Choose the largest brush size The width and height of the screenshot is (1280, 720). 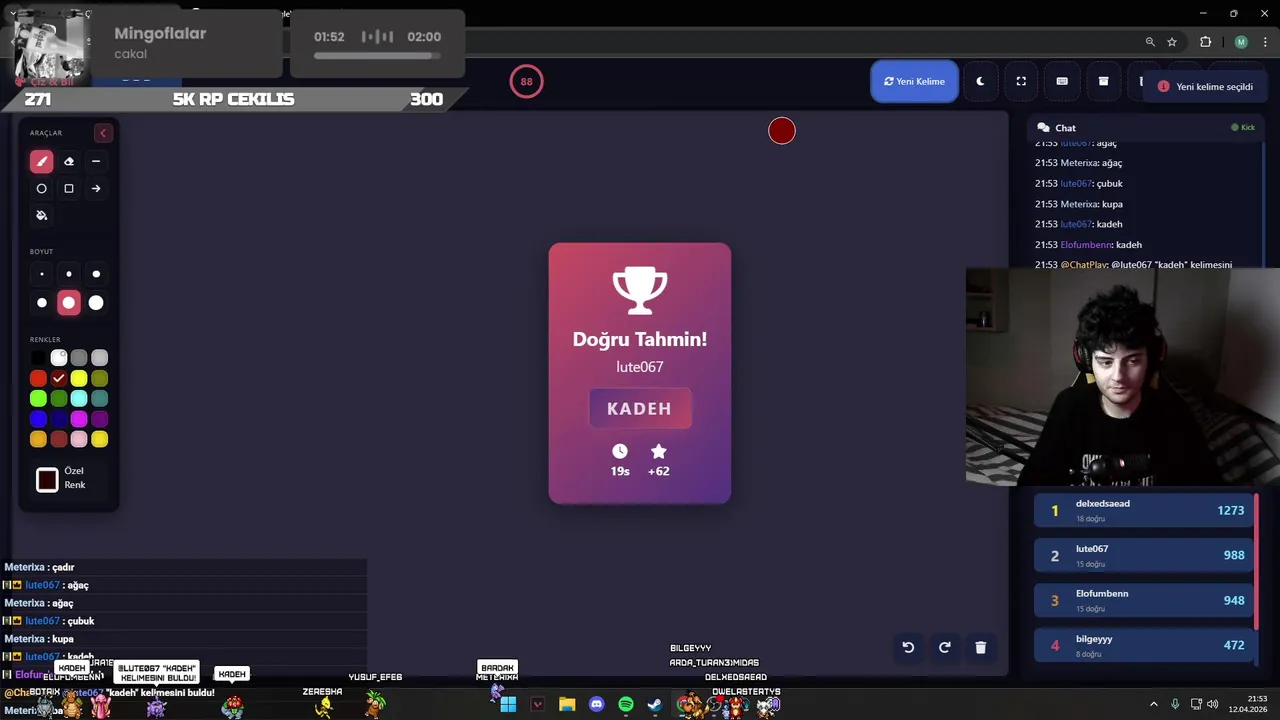(96, 303)
